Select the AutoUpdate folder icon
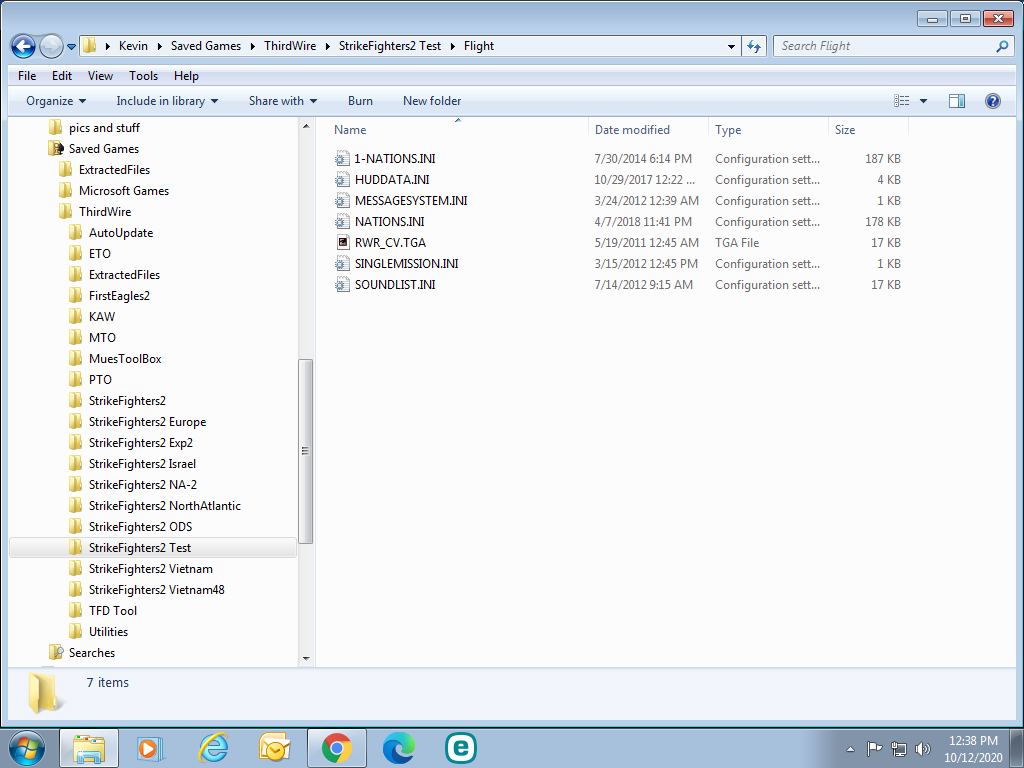The width and height of the screenshot is (1024, 768). [x=76, y=232]
